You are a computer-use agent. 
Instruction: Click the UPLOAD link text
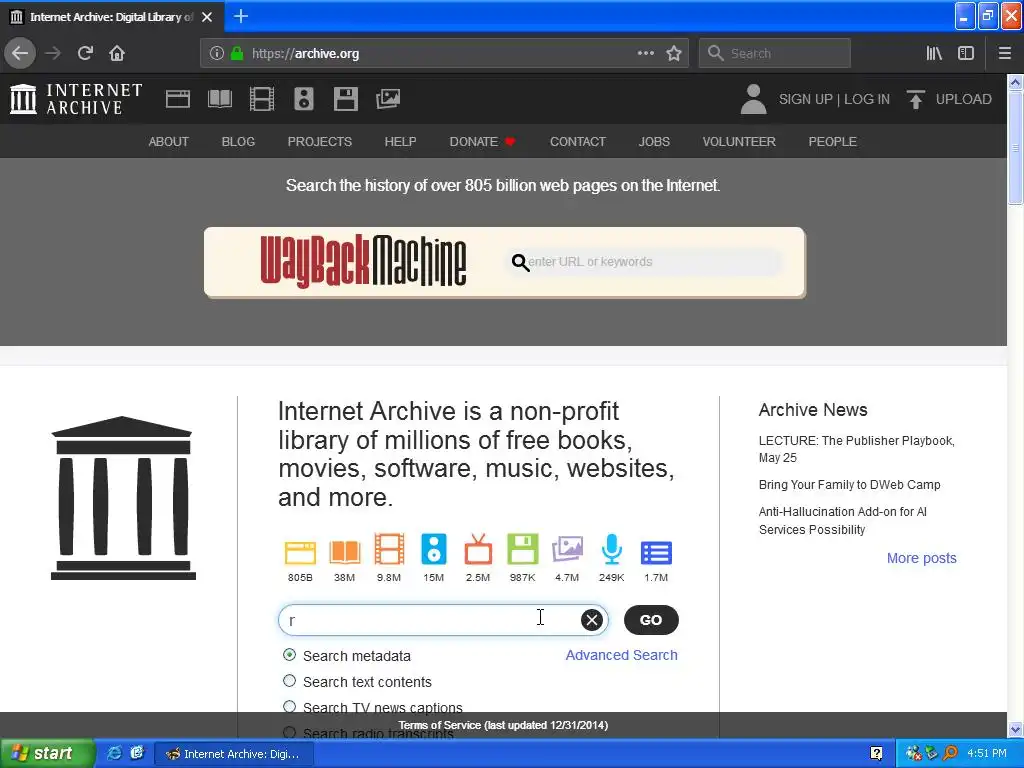click(964, 99)
